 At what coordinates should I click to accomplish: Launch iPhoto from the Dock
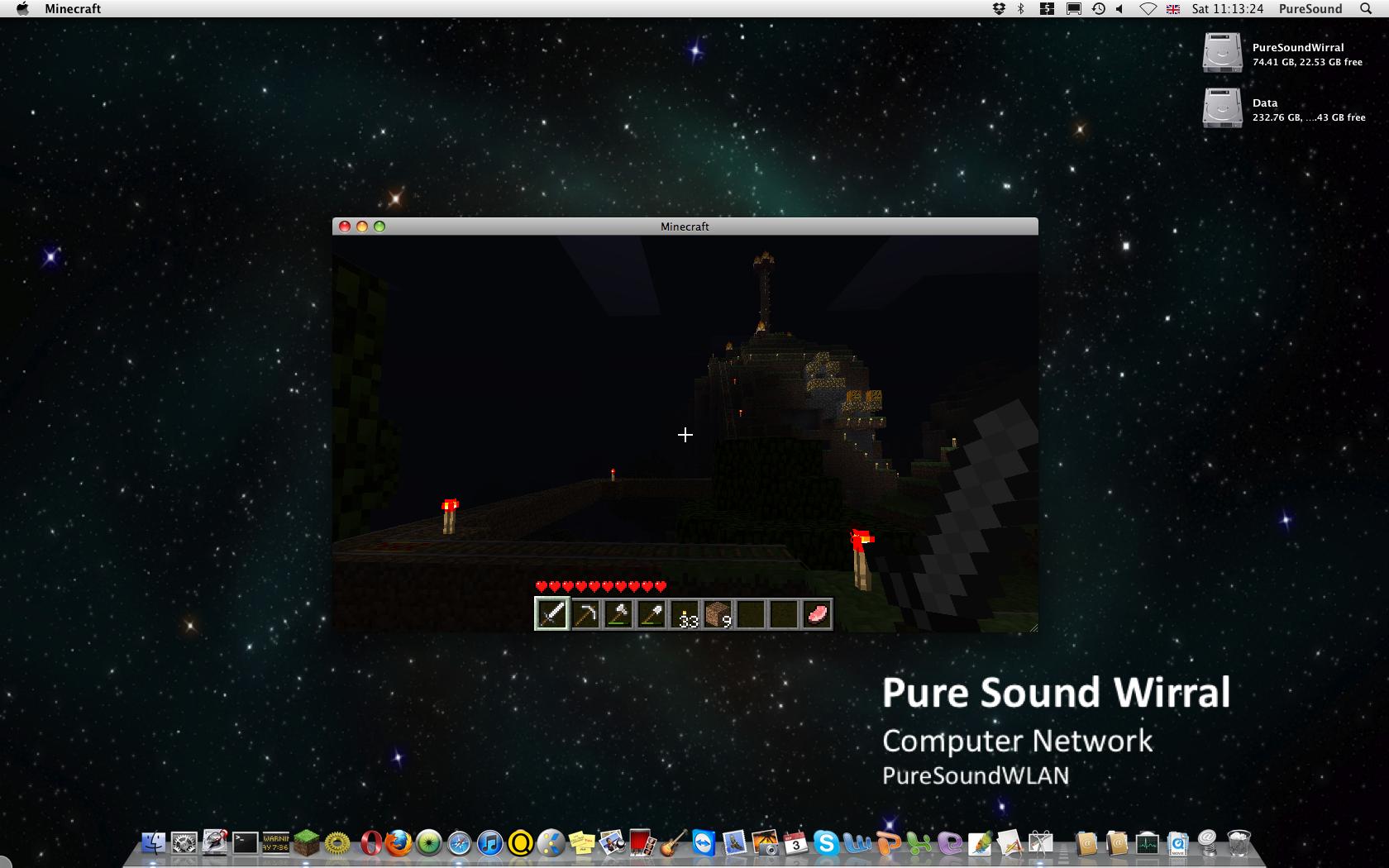tap(765, 842)
